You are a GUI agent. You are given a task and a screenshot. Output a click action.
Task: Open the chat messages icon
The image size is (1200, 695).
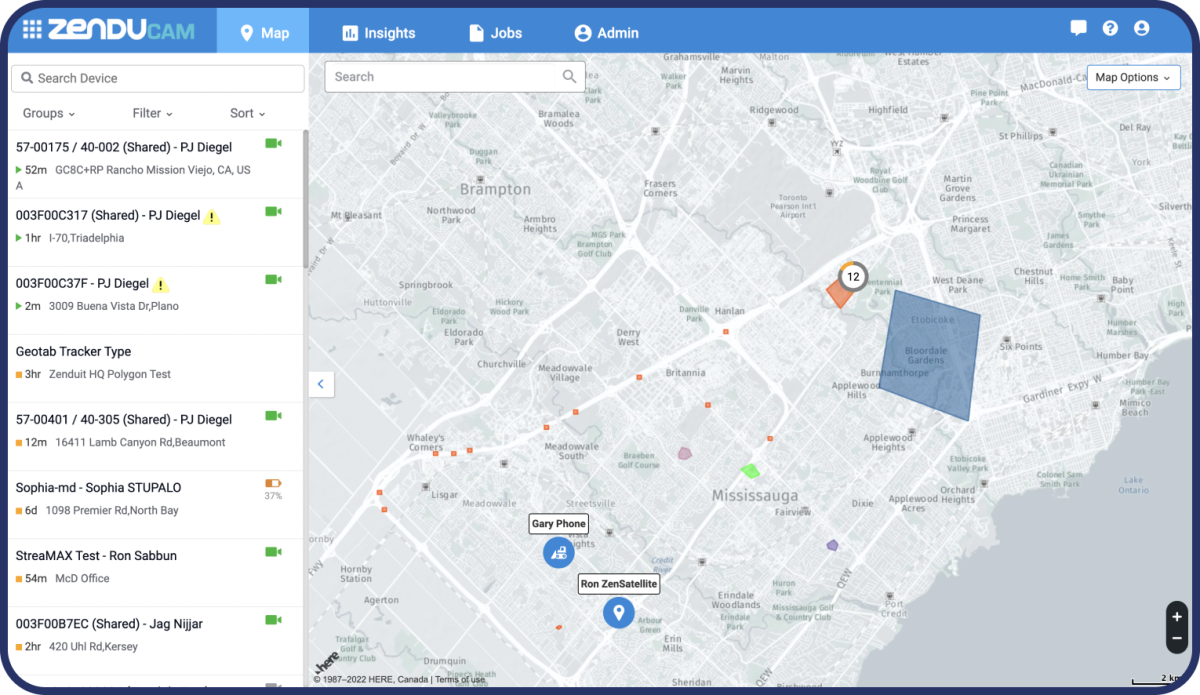(x=1078, y=29)
